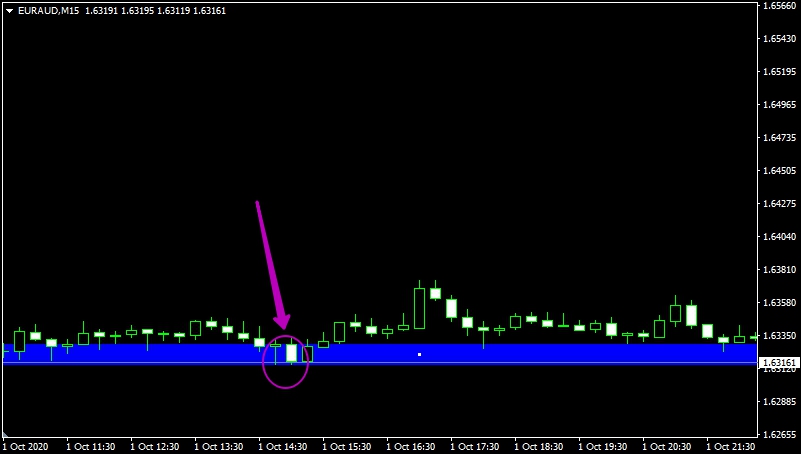Click the 1 Oct 21:30 time label

pyautogui.click(x=732, y=446)
